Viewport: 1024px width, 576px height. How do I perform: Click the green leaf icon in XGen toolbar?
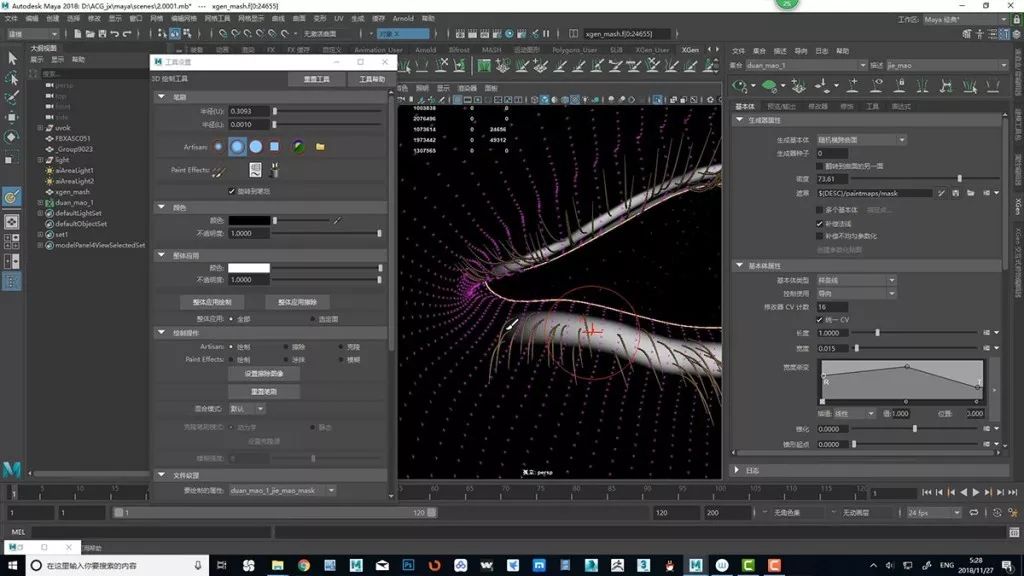coord(769,86)
